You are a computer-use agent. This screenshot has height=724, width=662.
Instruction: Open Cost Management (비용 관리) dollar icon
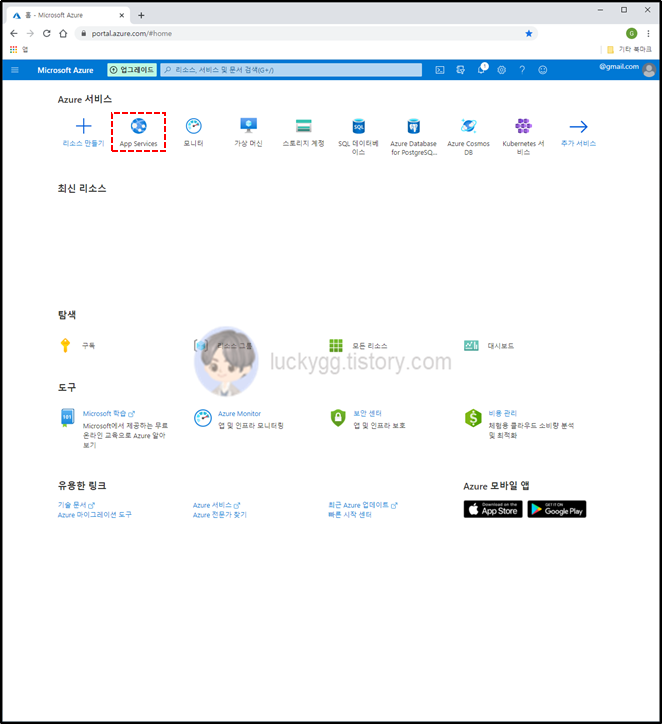(473, 418)
